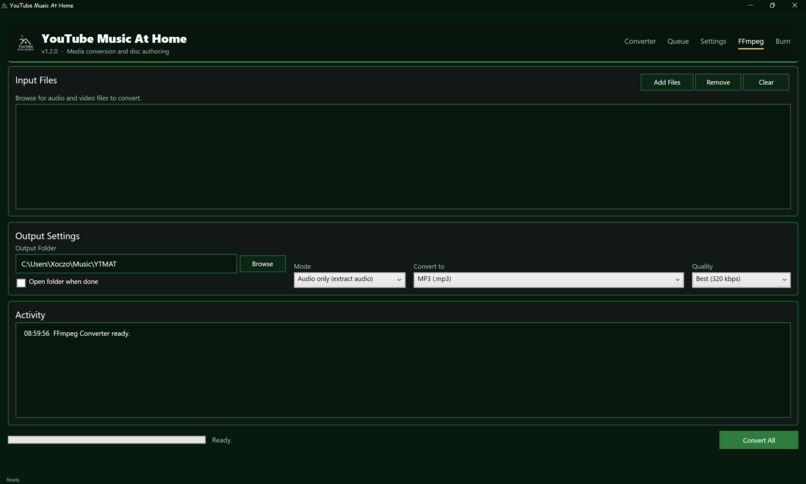Open the Burn tab
Viewport: 806px width, 484px height.
click(782, 41)
